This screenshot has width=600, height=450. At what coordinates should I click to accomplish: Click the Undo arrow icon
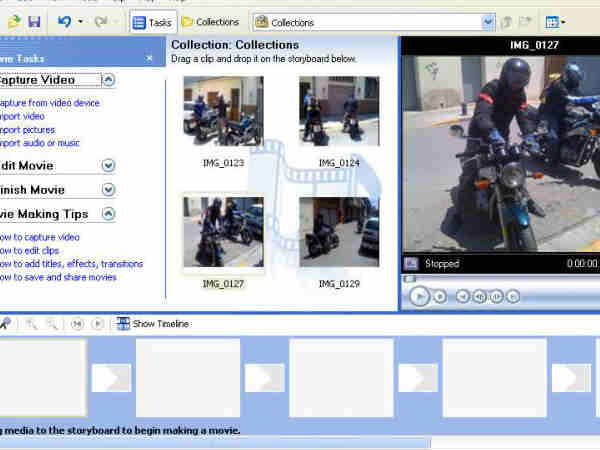(65, 21)
